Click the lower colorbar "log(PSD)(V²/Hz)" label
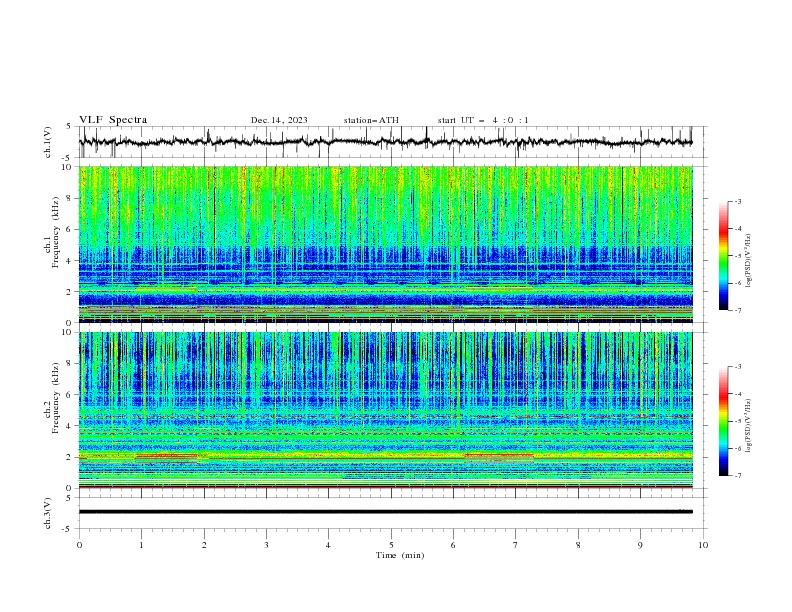Screen dimensions: 792x612 748,426
